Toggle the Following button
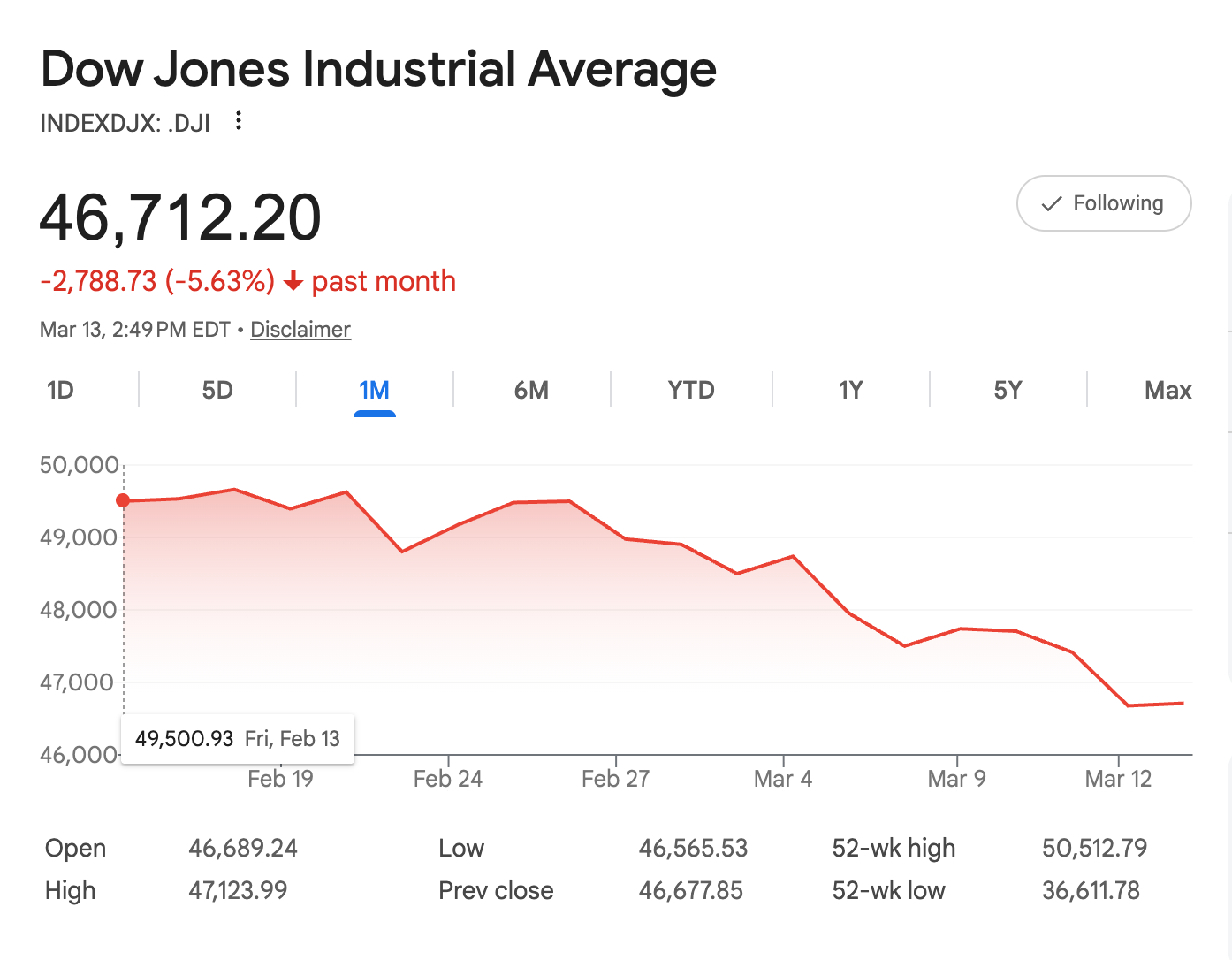1232x960 pixels. point(1104,203)
